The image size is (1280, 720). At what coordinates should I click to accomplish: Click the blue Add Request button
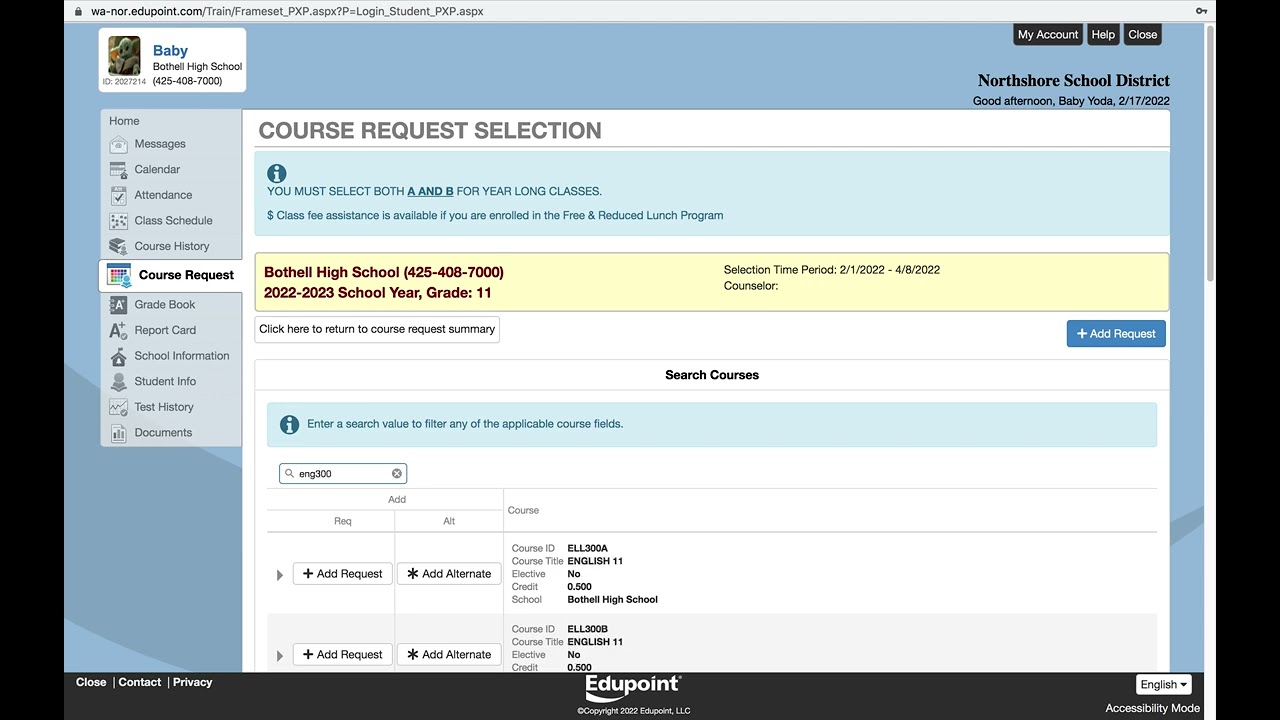(x=1116, y=334)
